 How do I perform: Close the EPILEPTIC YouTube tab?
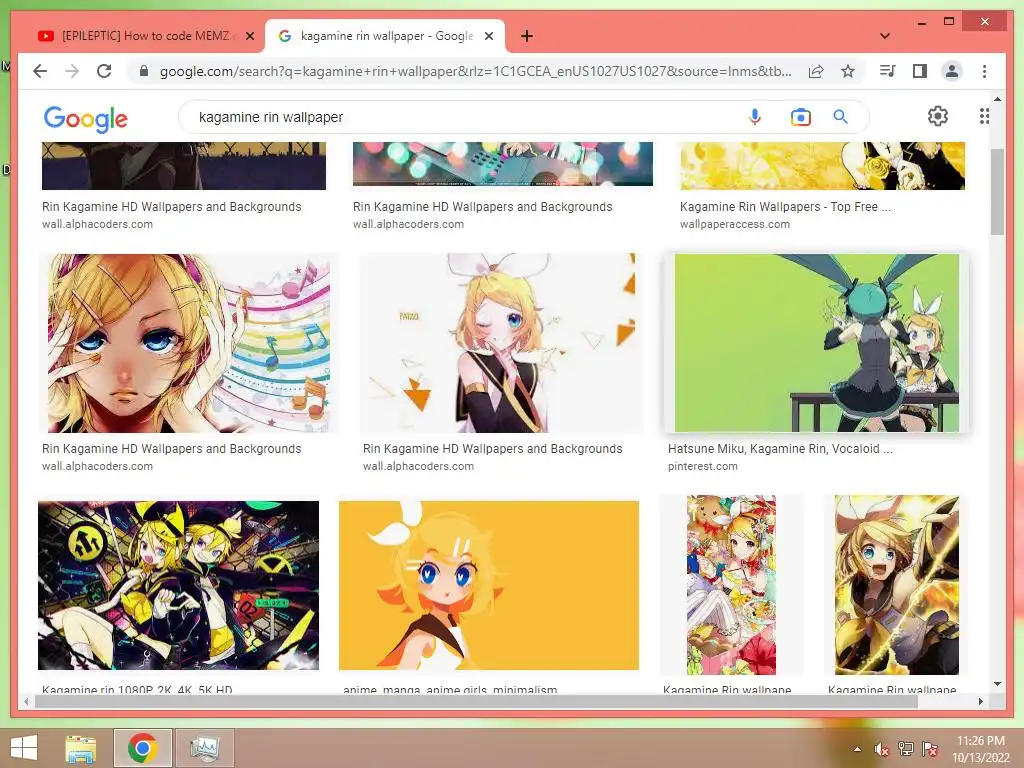(249, 36)
